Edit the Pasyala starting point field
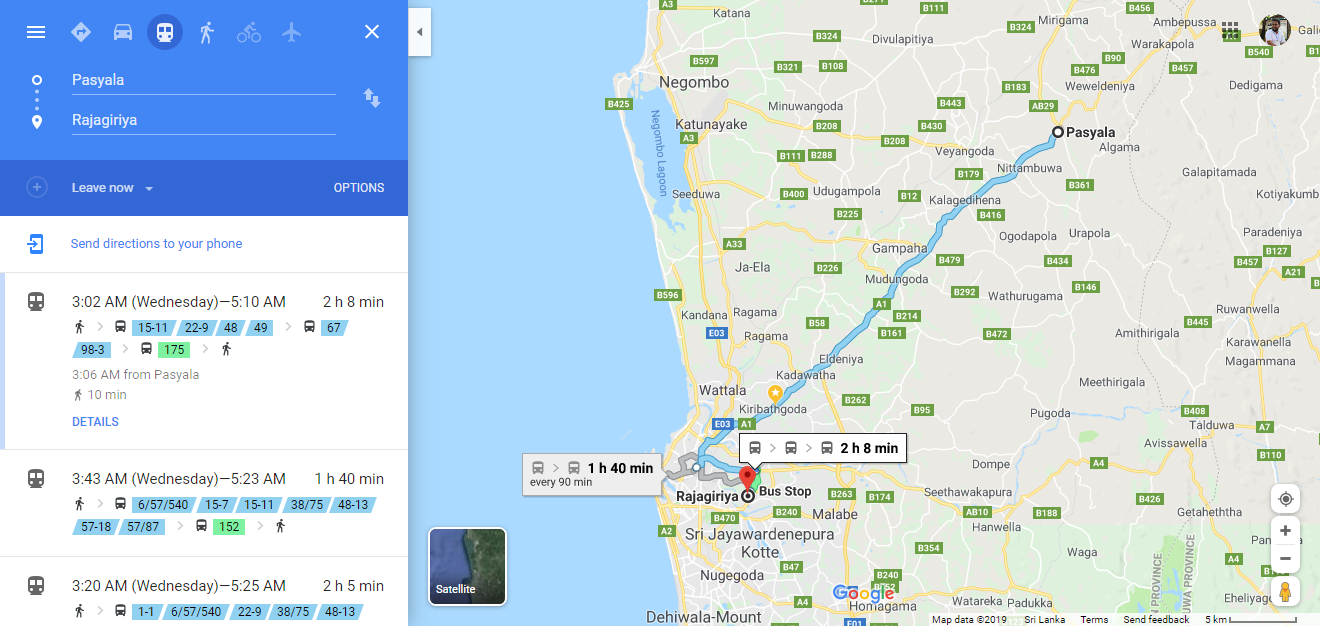Image resolution: width=1320 pixels, height=626 pixels. (x=203, y=80)
